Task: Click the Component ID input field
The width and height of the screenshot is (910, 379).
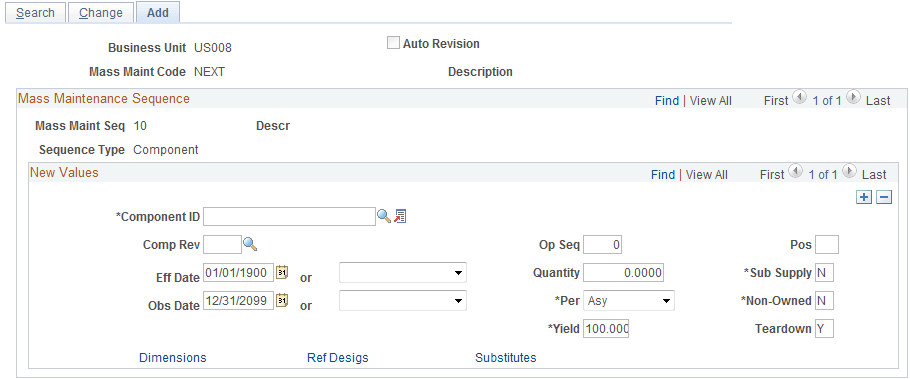Action: pos(290,216)
